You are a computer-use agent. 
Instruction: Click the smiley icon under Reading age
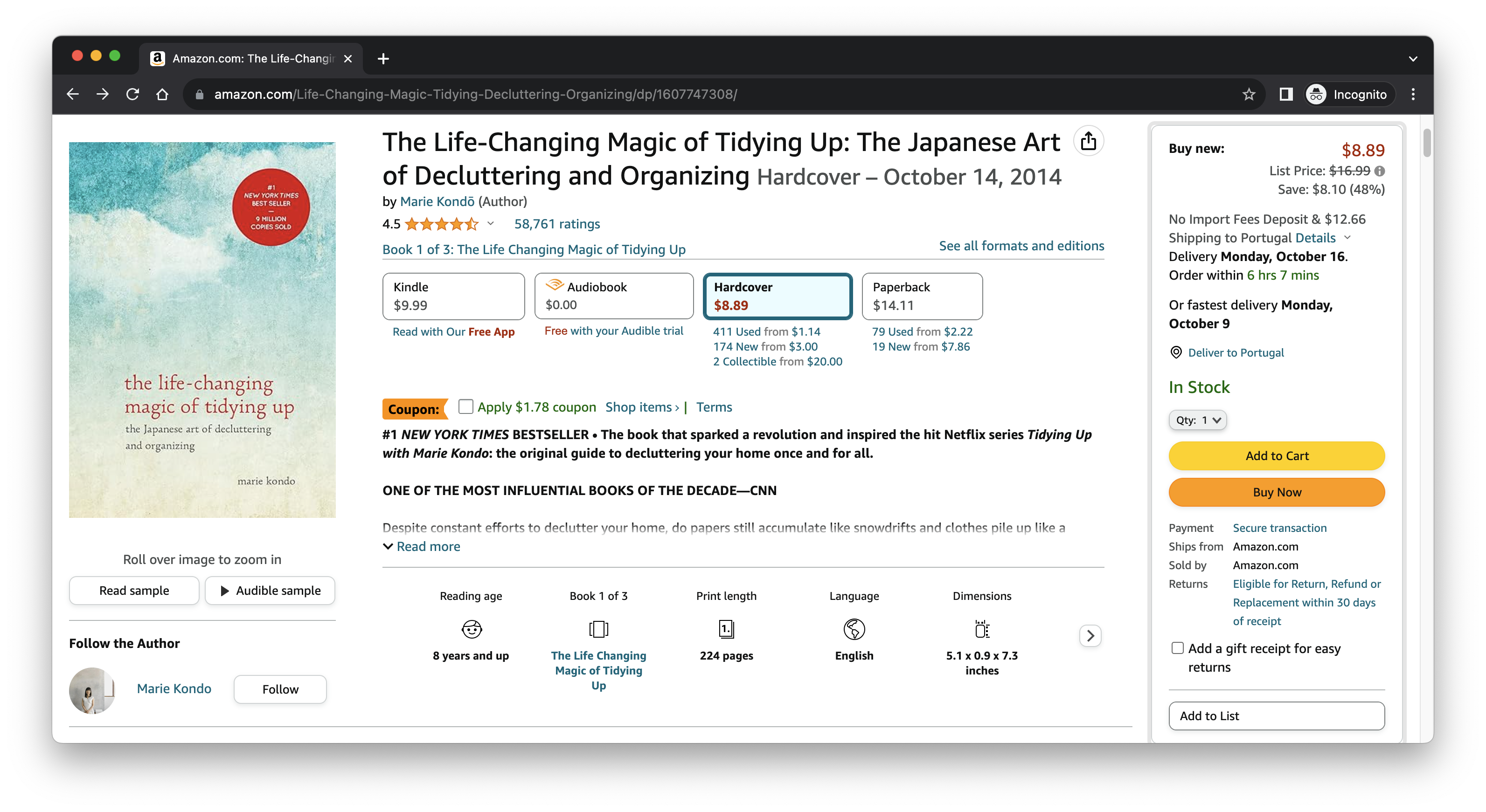pos(471,629)
